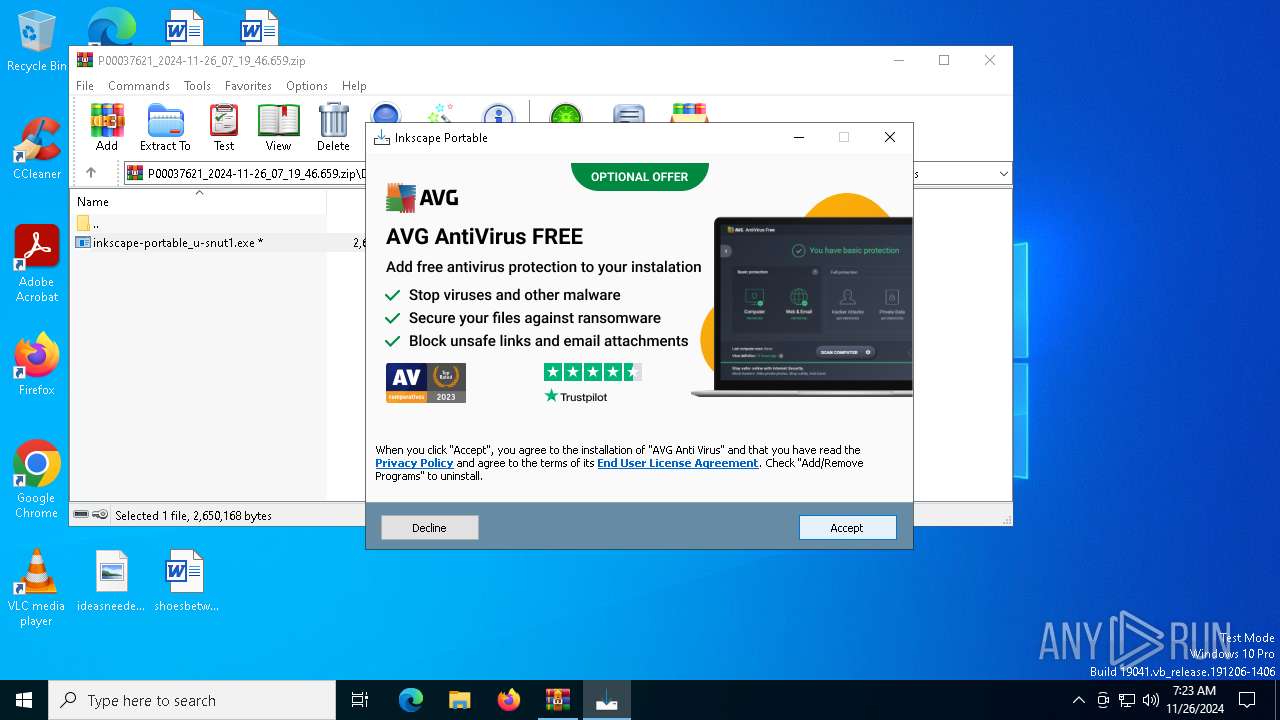This screenshot has height=720, width=1280.
Task: Click the taskbar search box
Action: (192, 700)
